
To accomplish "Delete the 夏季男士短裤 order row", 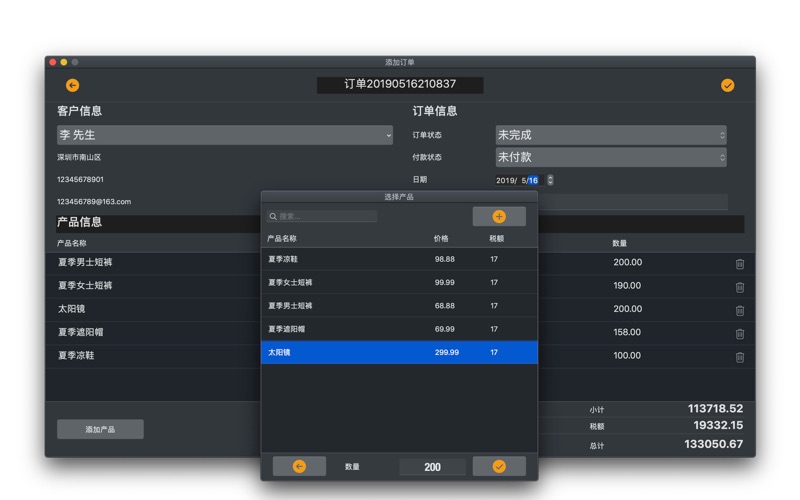I will click(x=740, y=264).
